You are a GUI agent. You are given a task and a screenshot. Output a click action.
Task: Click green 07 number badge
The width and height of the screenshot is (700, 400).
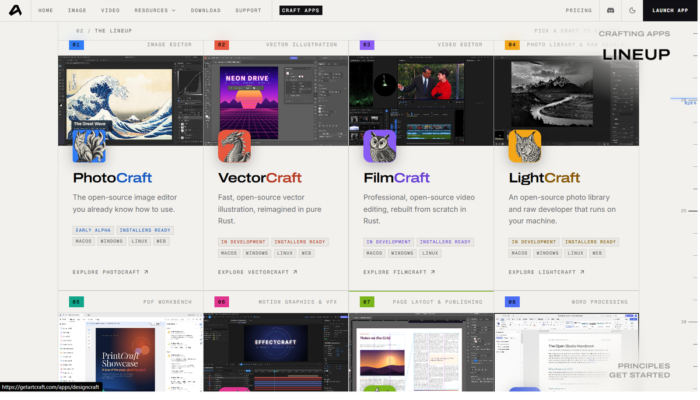367,302
